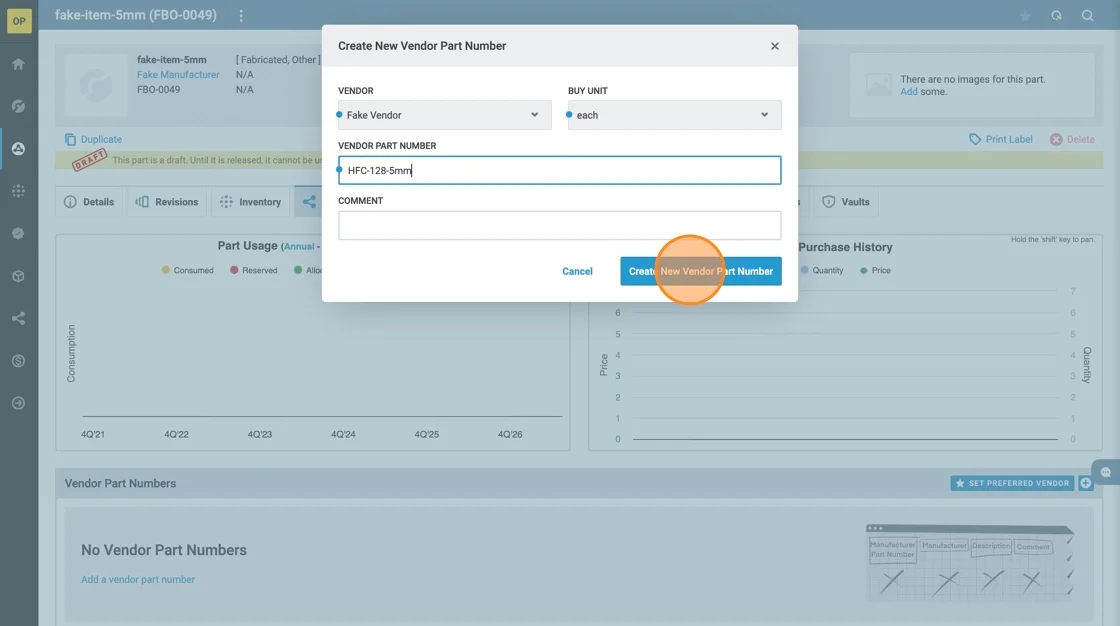Close the Create New Vendor Part Number dialog
The image size is (1120, 626).
tap(774, 46)
